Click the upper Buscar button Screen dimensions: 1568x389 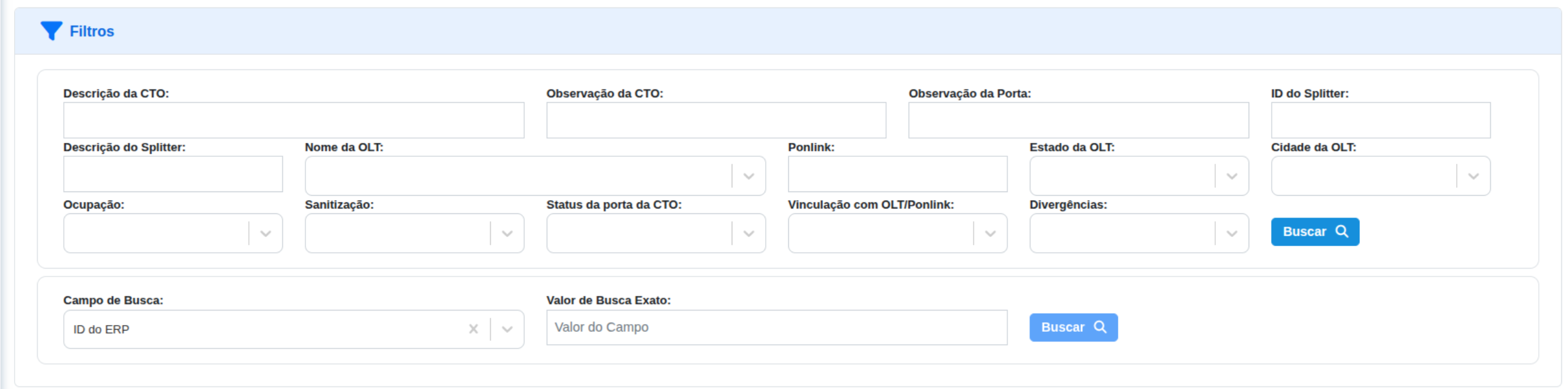[x=1315, y=232]
